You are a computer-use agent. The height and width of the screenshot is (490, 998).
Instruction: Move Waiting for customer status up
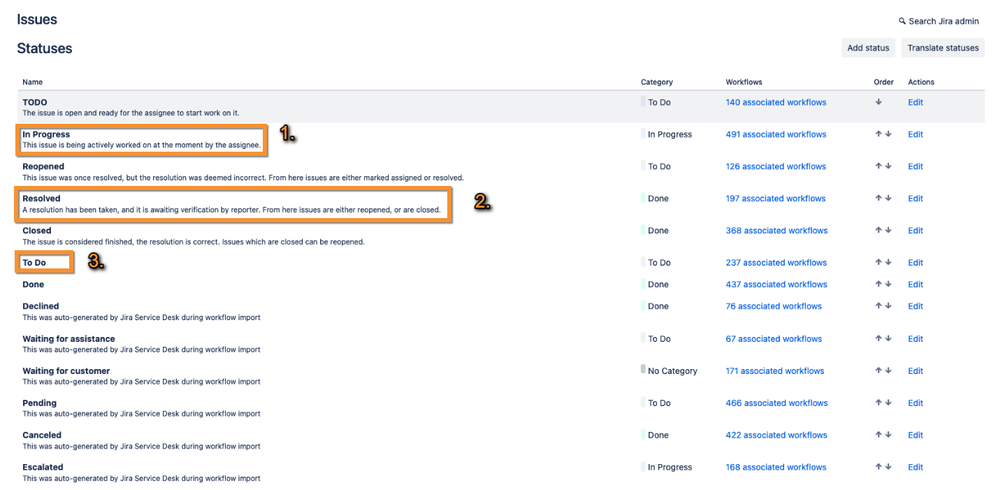point(878,370)
